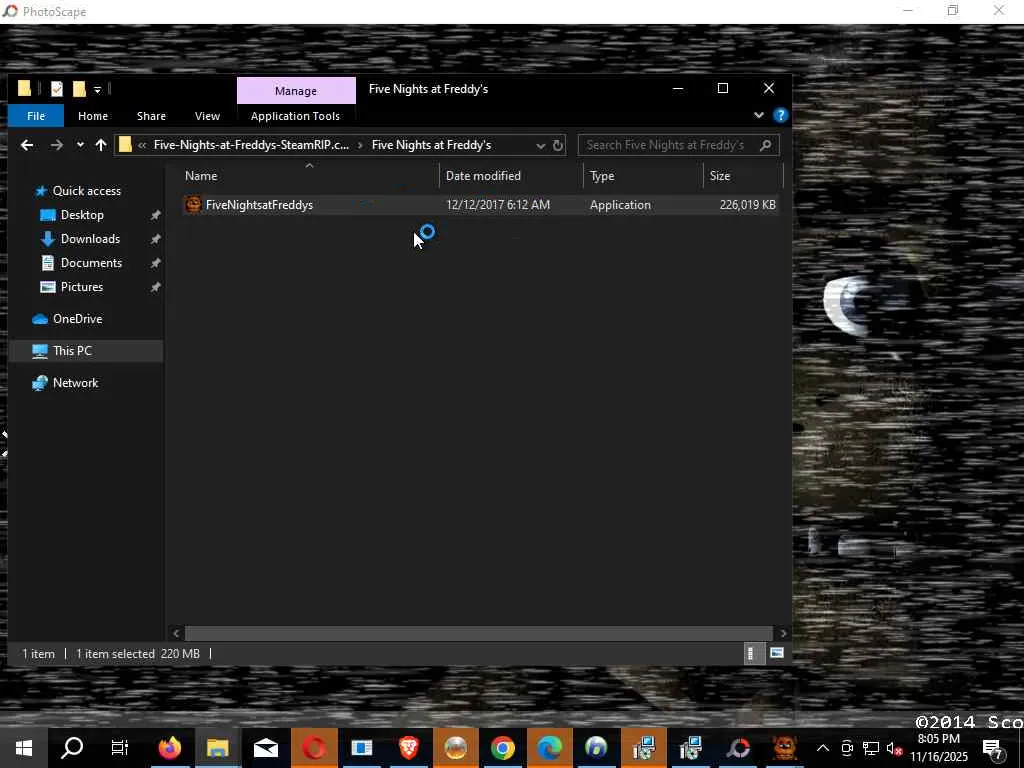The image size is (1024, 768).
Task: Select the FiveNightsatFreddys application file
Action: tap(480, 204)
